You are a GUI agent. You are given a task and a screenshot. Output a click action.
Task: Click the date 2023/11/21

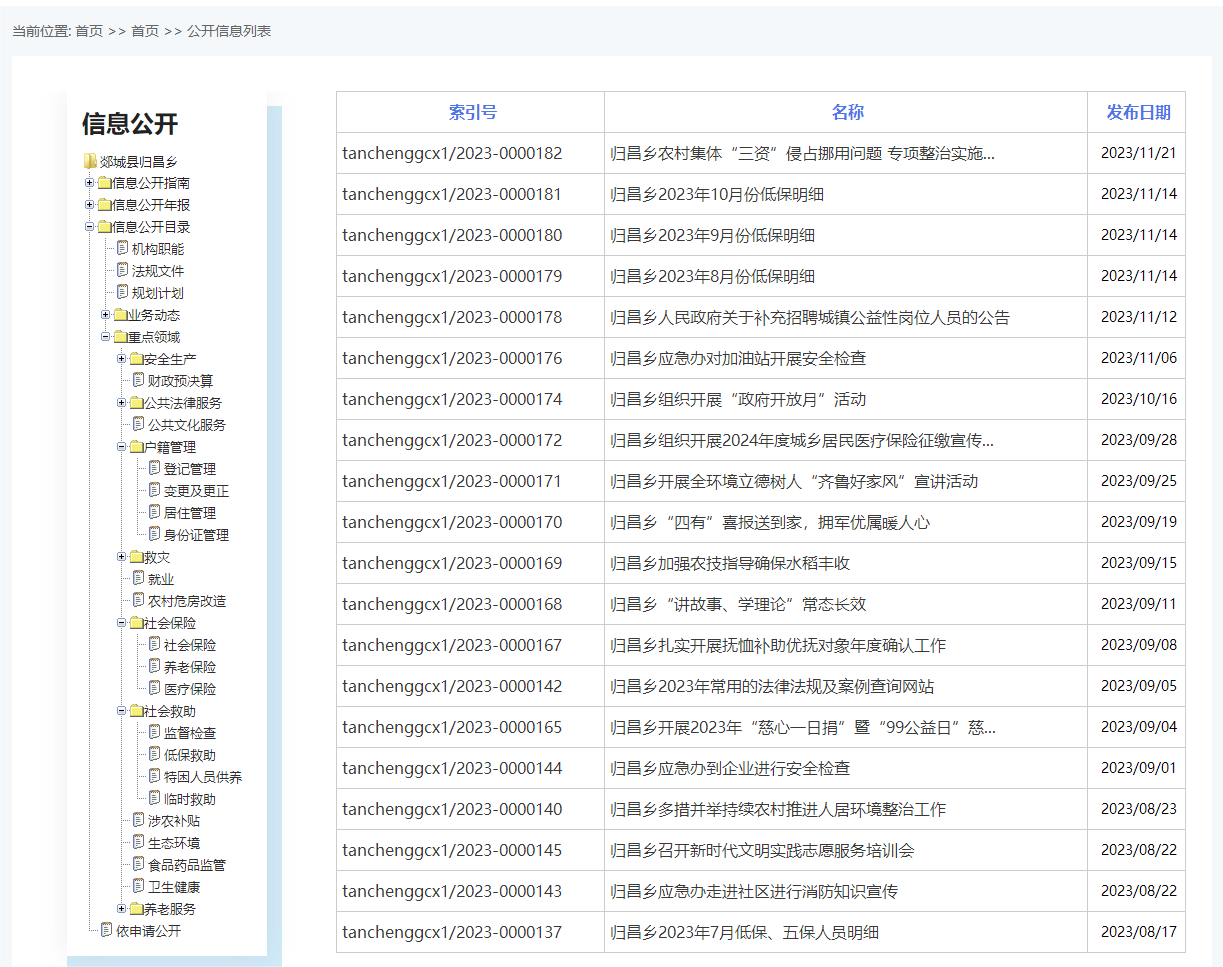[x=1139, y=153]
